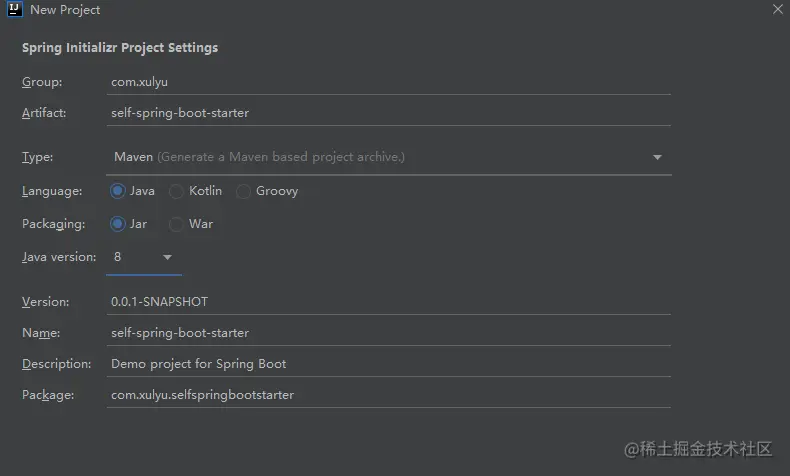Select the Kotlin language radio button
The image size is (790, 476).
click(x=177, y=191)
